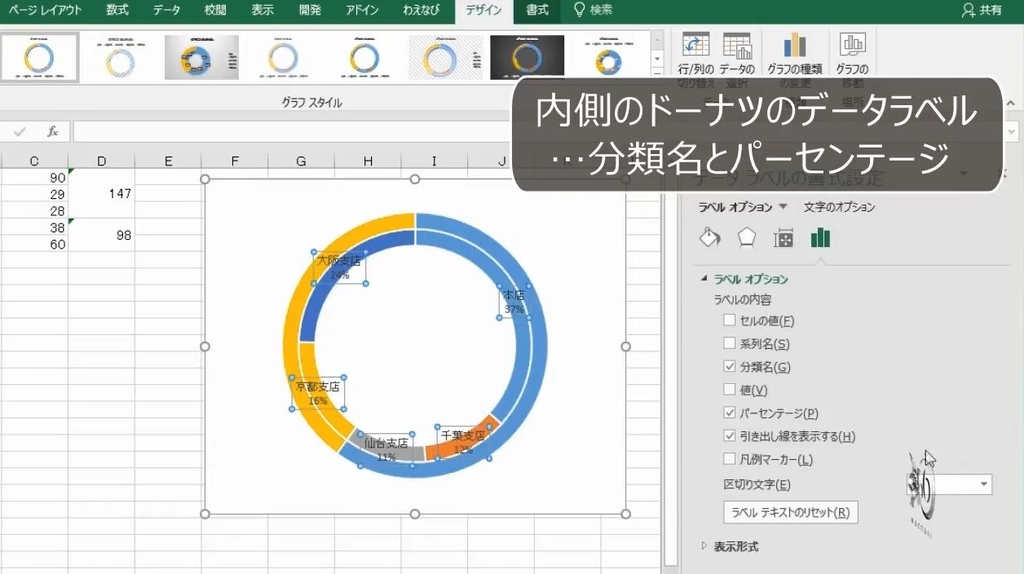Open the データ ribbon tab

pyautogui.click(x=166, y=10)
